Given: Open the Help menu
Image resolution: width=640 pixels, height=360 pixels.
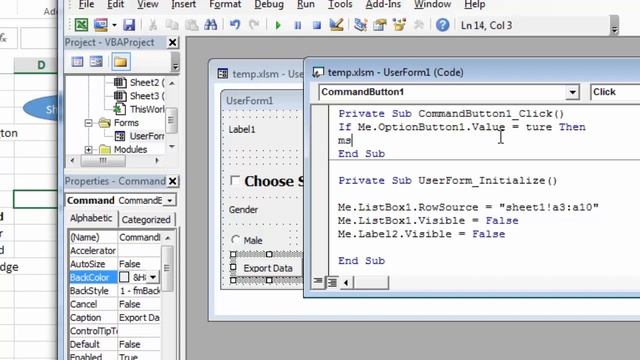Looking at the screenshot, I should [x=475, y=4].
